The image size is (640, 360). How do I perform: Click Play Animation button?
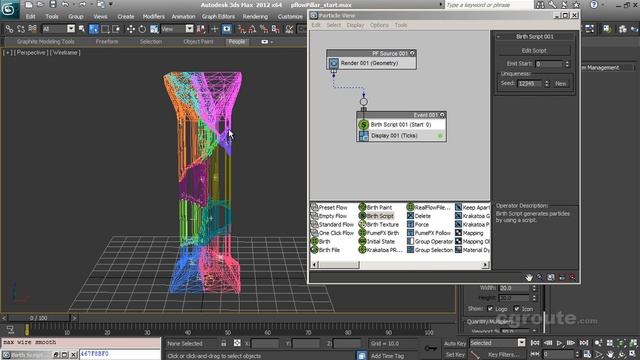point(559,343)
